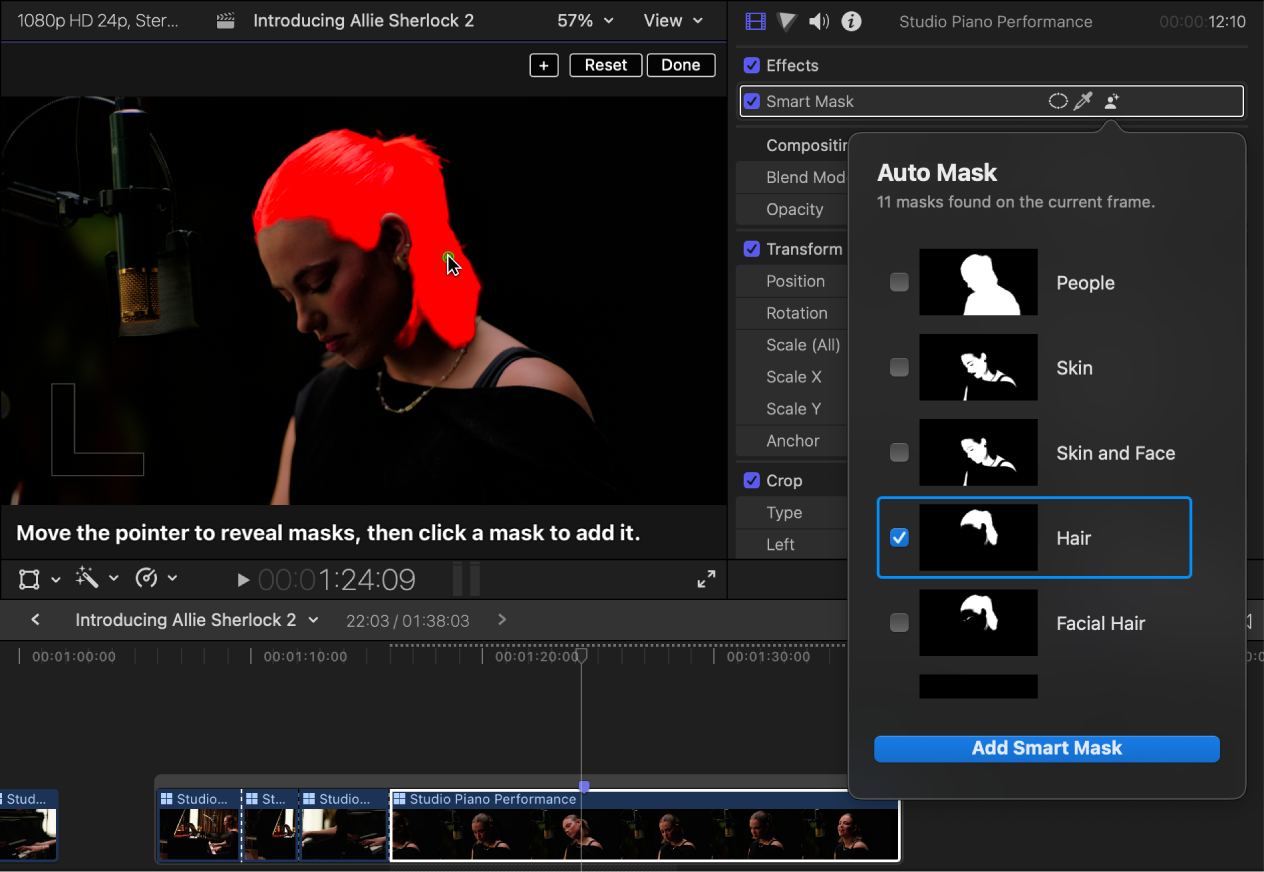Click the Anchor parameter row
This screenshot has height=872, width=1264.
792,441
